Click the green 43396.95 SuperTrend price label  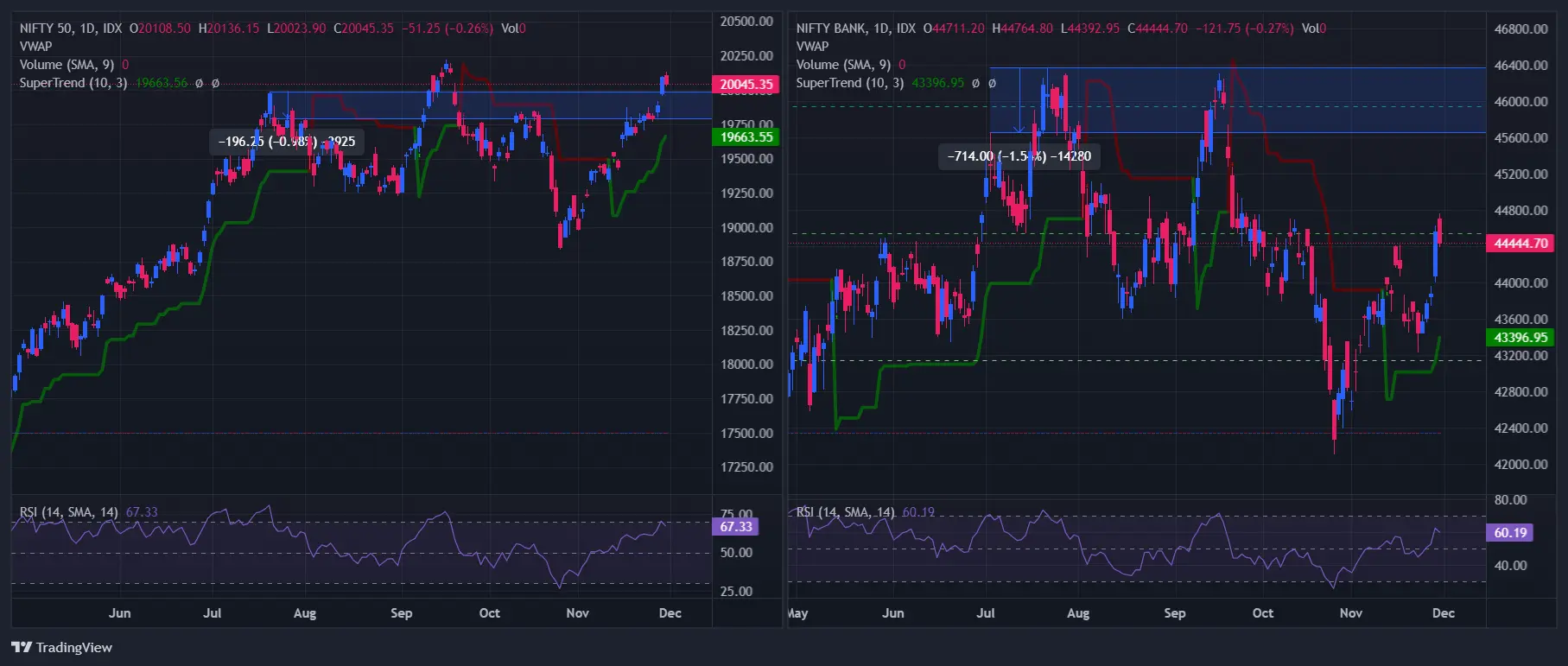(1520, 338)
